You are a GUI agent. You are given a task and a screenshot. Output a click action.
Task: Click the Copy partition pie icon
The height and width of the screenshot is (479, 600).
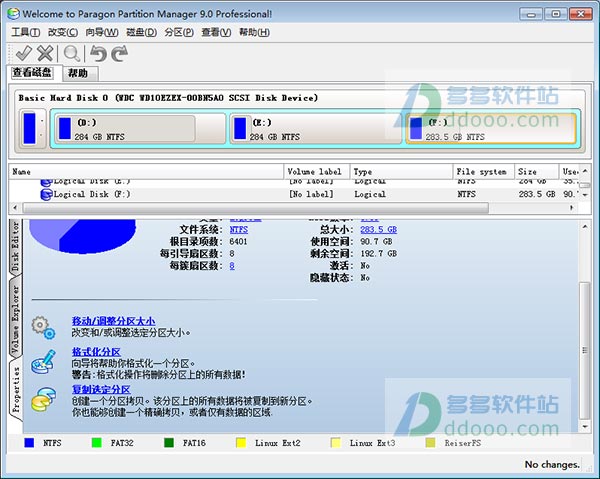43,399
